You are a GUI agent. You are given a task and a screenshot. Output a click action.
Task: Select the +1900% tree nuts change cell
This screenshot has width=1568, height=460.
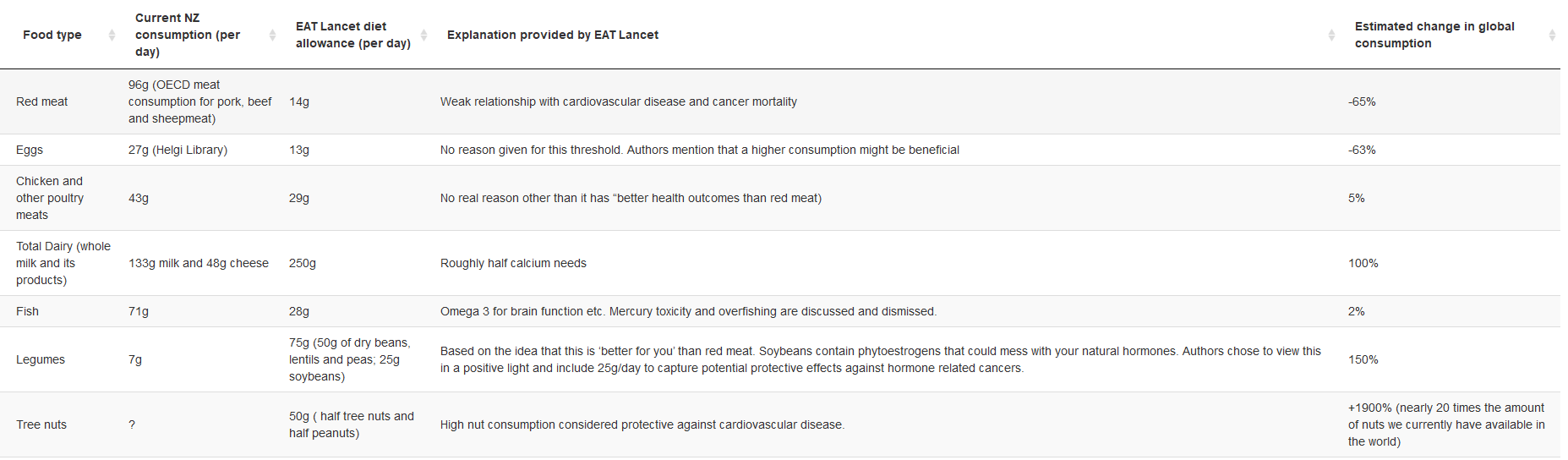[x=1445, y=424]
